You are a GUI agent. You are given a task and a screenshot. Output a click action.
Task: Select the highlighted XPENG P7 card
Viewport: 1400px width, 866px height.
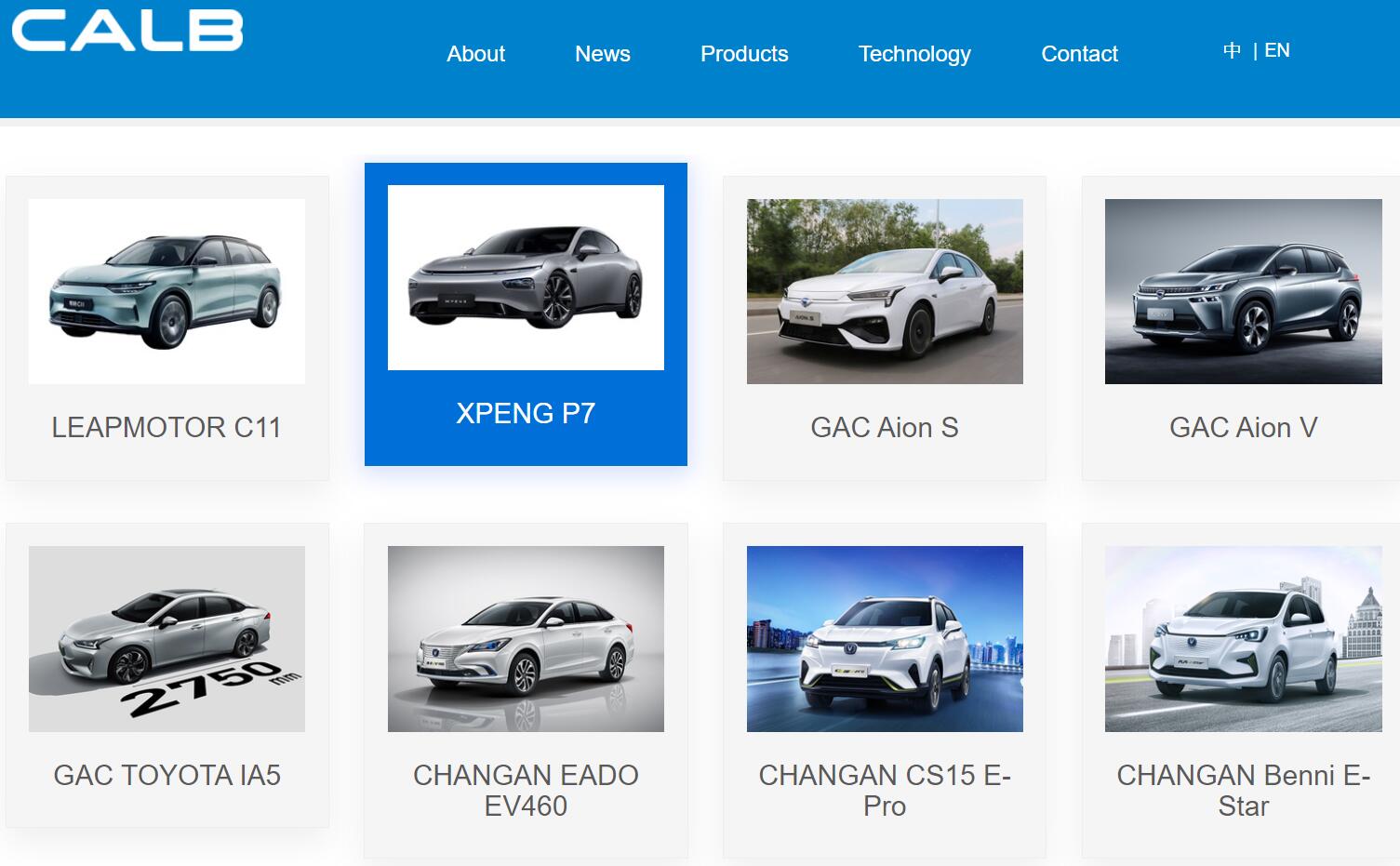click(x=526, y=314)
